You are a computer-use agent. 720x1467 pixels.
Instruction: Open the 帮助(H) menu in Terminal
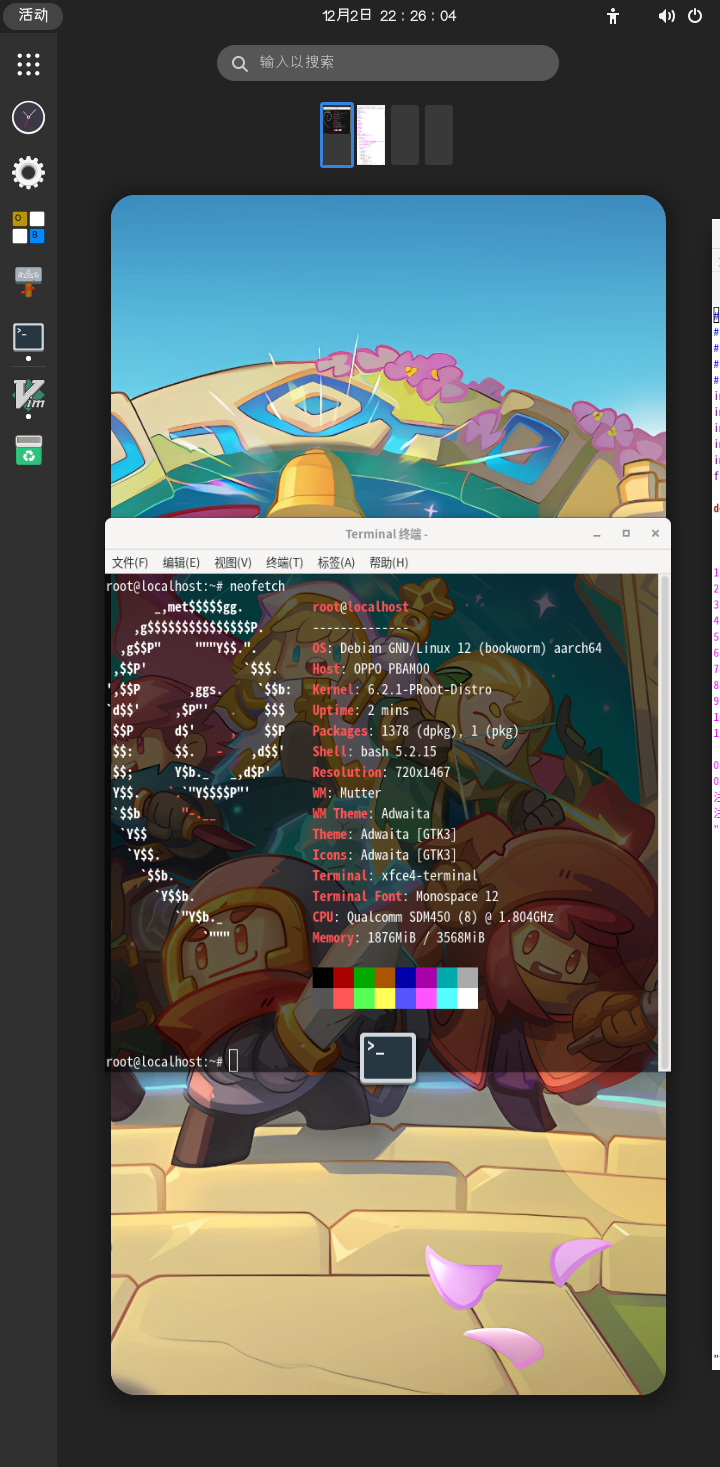click(389, 563)
